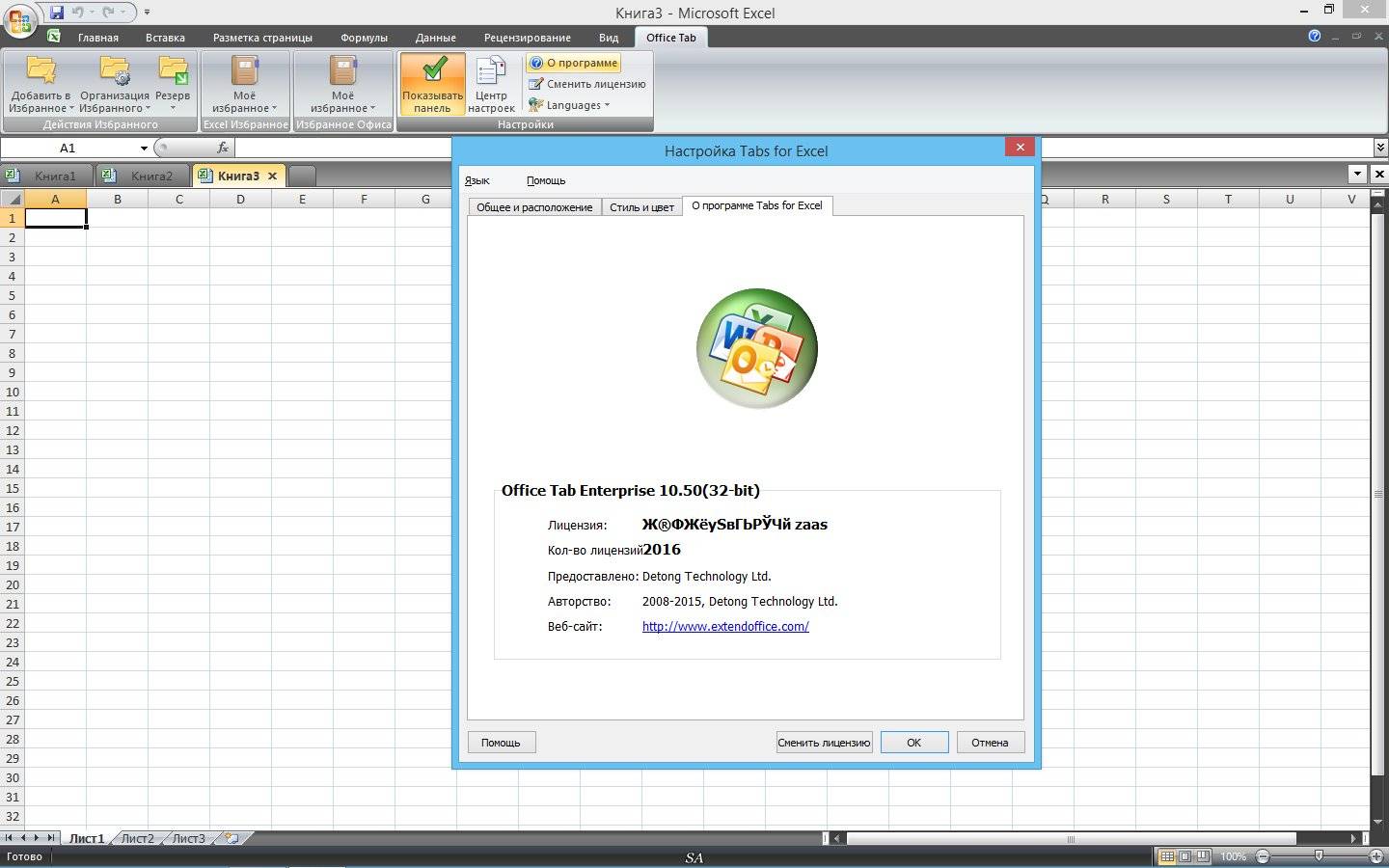Open Язык menu in dialog
This screenshot has width=1389, height=868.
click(477, 180)
